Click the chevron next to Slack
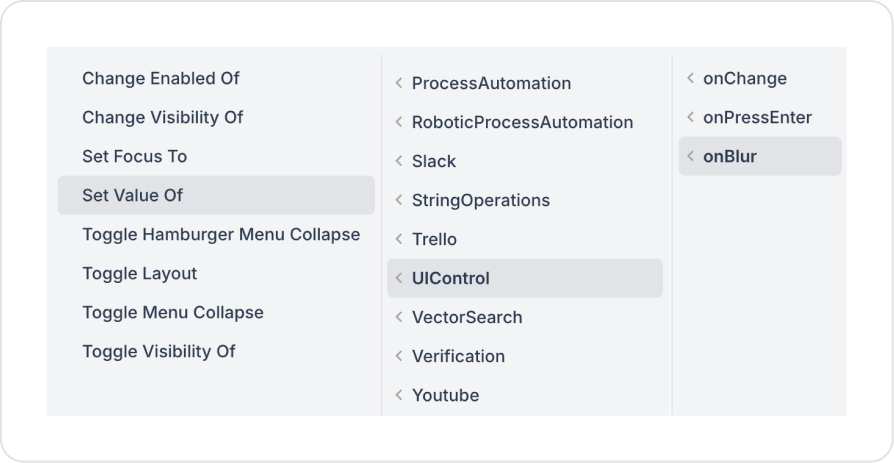 (399, 162)
